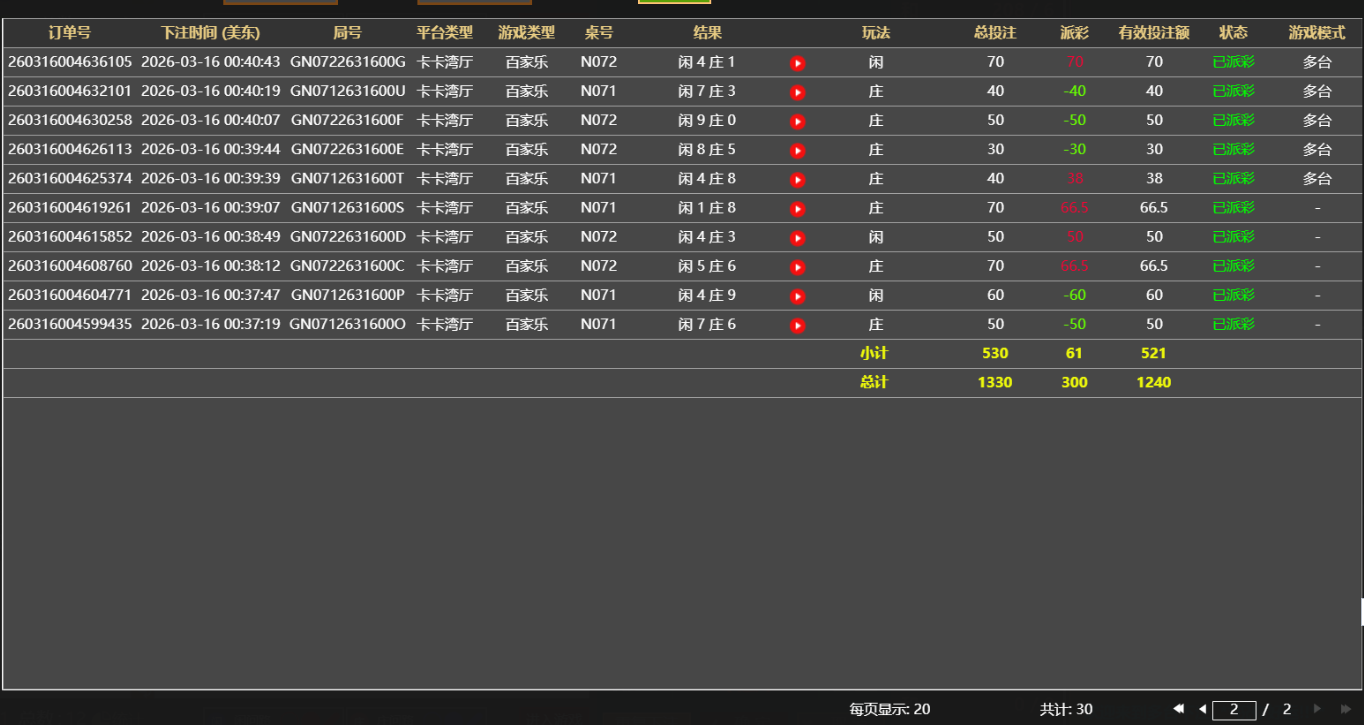Image resolution: width=1364 pixels, height=725 pixels.
Task: Jump to the first page with double-arrow icon
Action: point(1178,708)
